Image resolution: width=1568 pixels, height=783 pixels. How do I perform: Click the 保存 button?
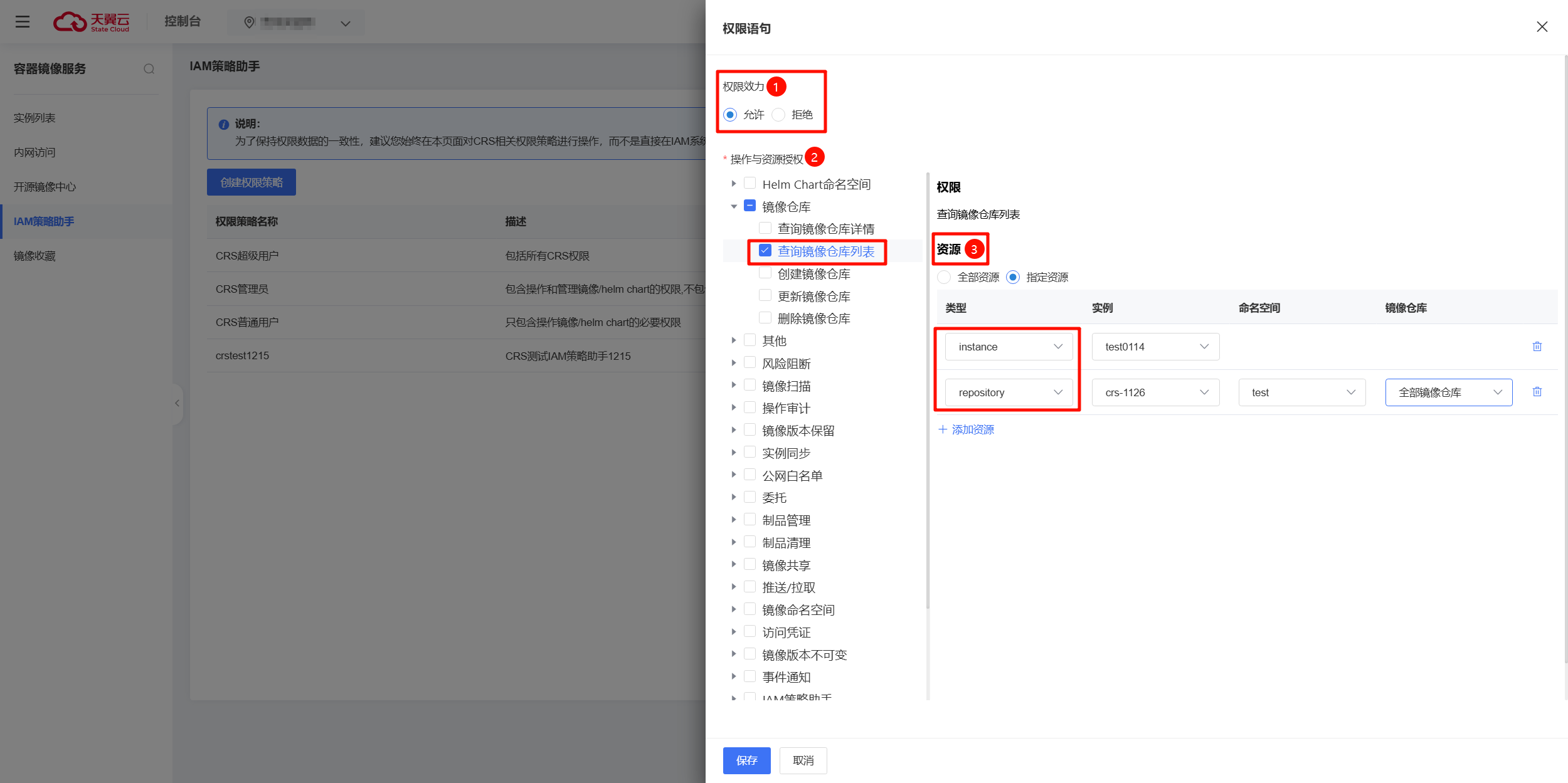point(746,760)
